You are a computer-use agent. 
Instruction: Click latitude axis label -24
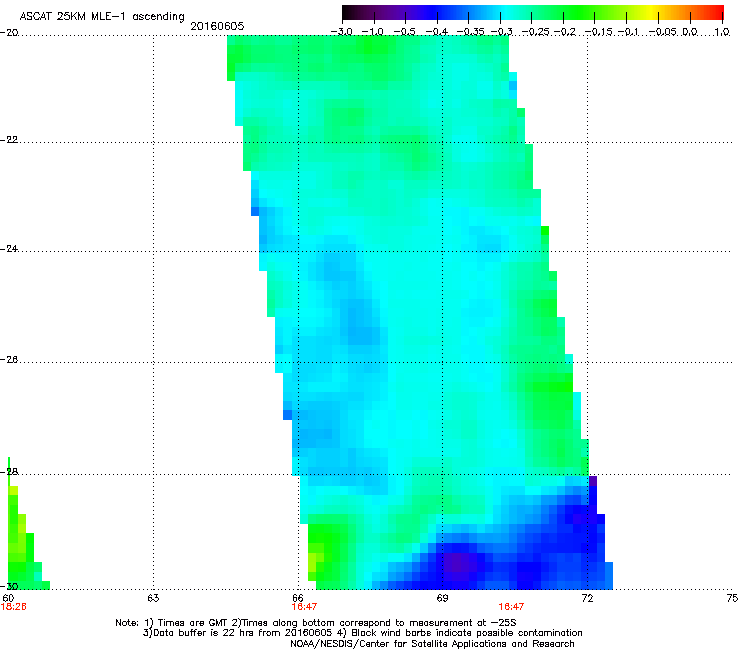9,248
